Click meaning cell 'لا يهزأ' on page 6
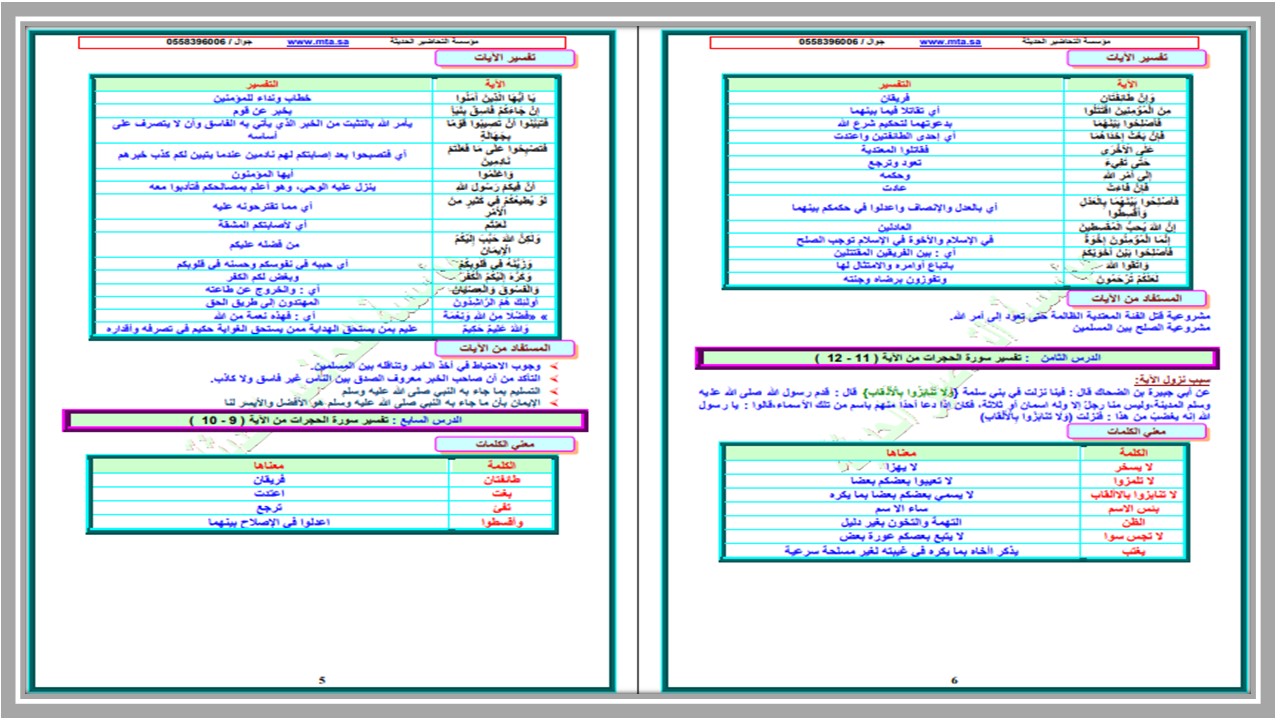 pyautogui.click(x=901, y=468)
